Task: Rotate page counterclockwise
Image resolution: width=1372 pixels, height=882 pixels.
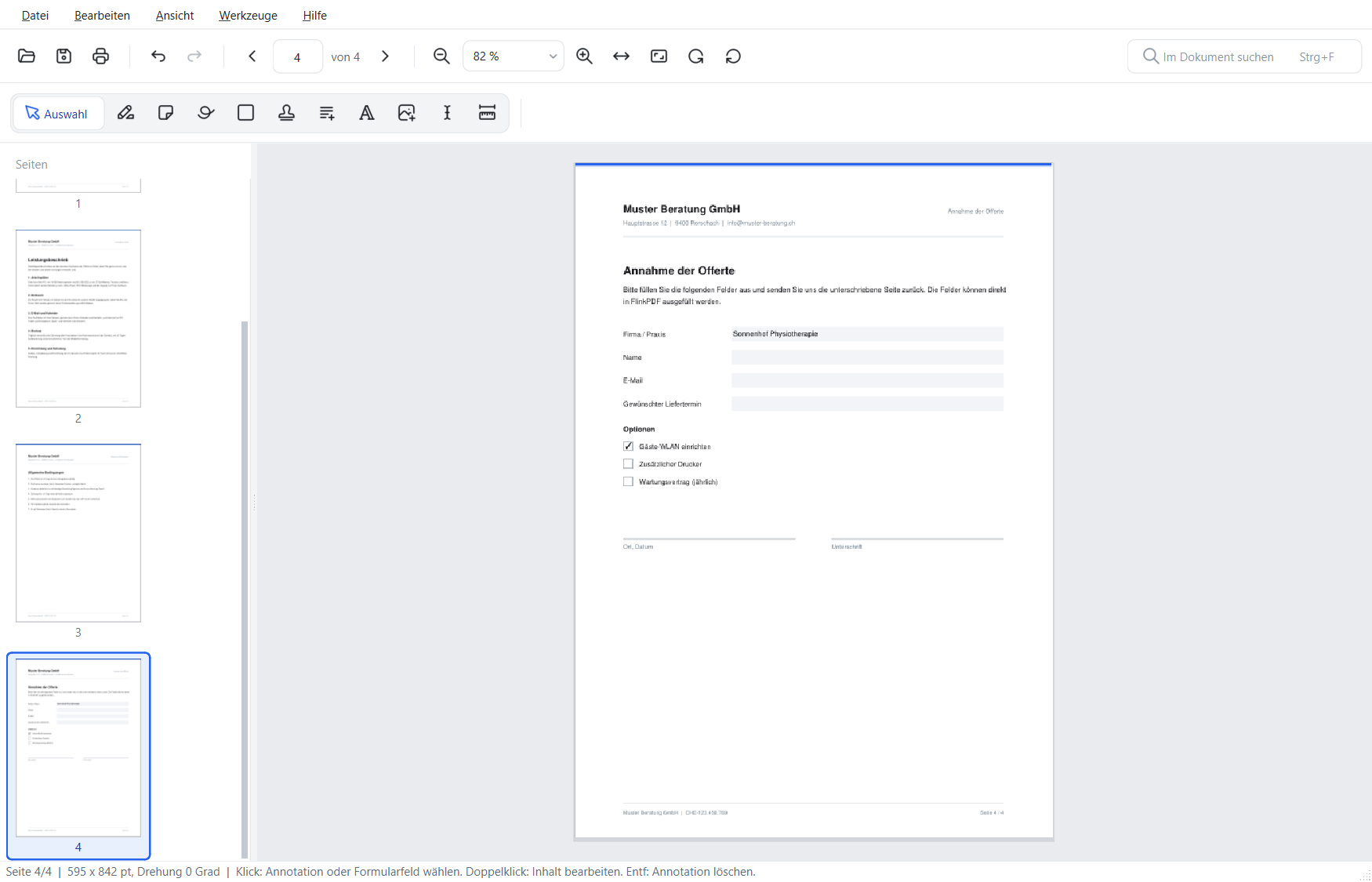Action: click(734, 56)
